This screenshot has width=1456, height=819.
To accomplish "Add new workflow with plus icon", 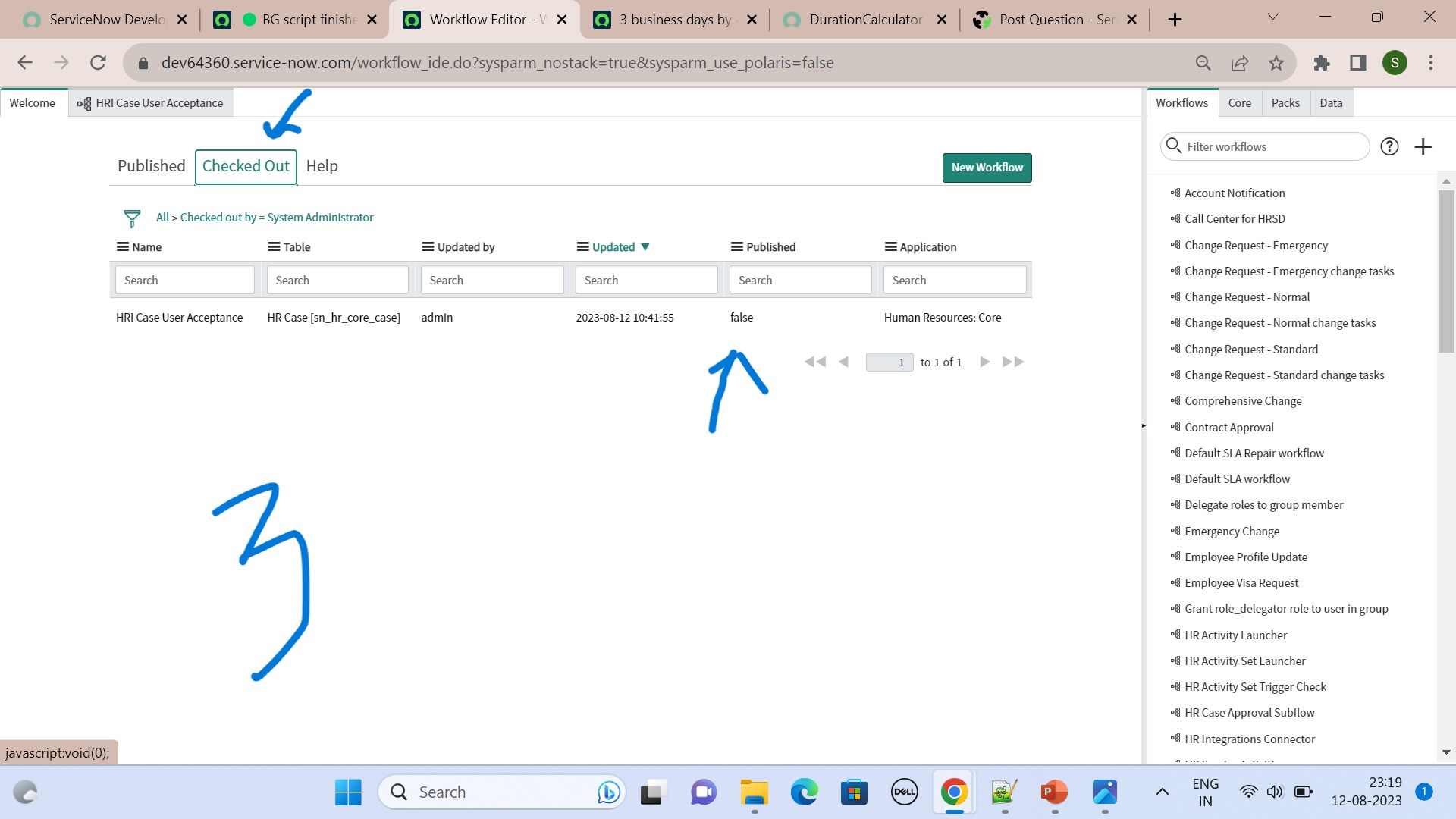I will point(1423,146).
